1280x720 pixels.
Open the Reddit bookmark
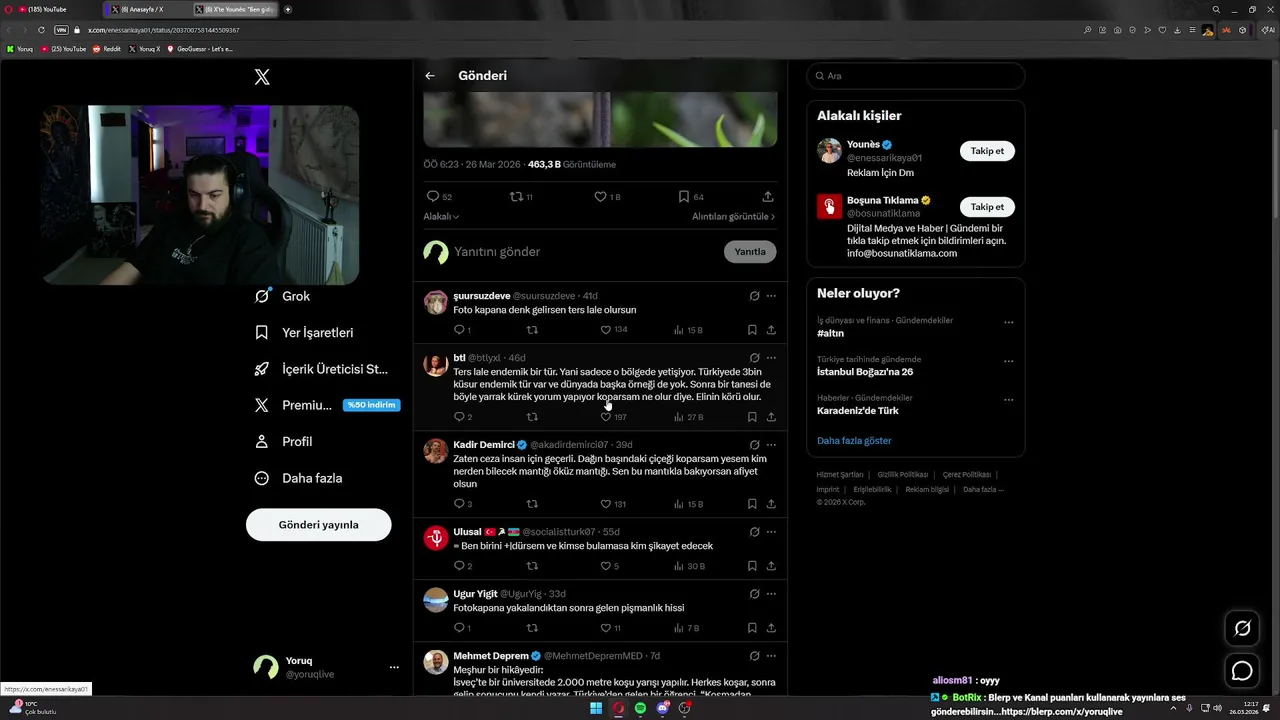[107, 48]
